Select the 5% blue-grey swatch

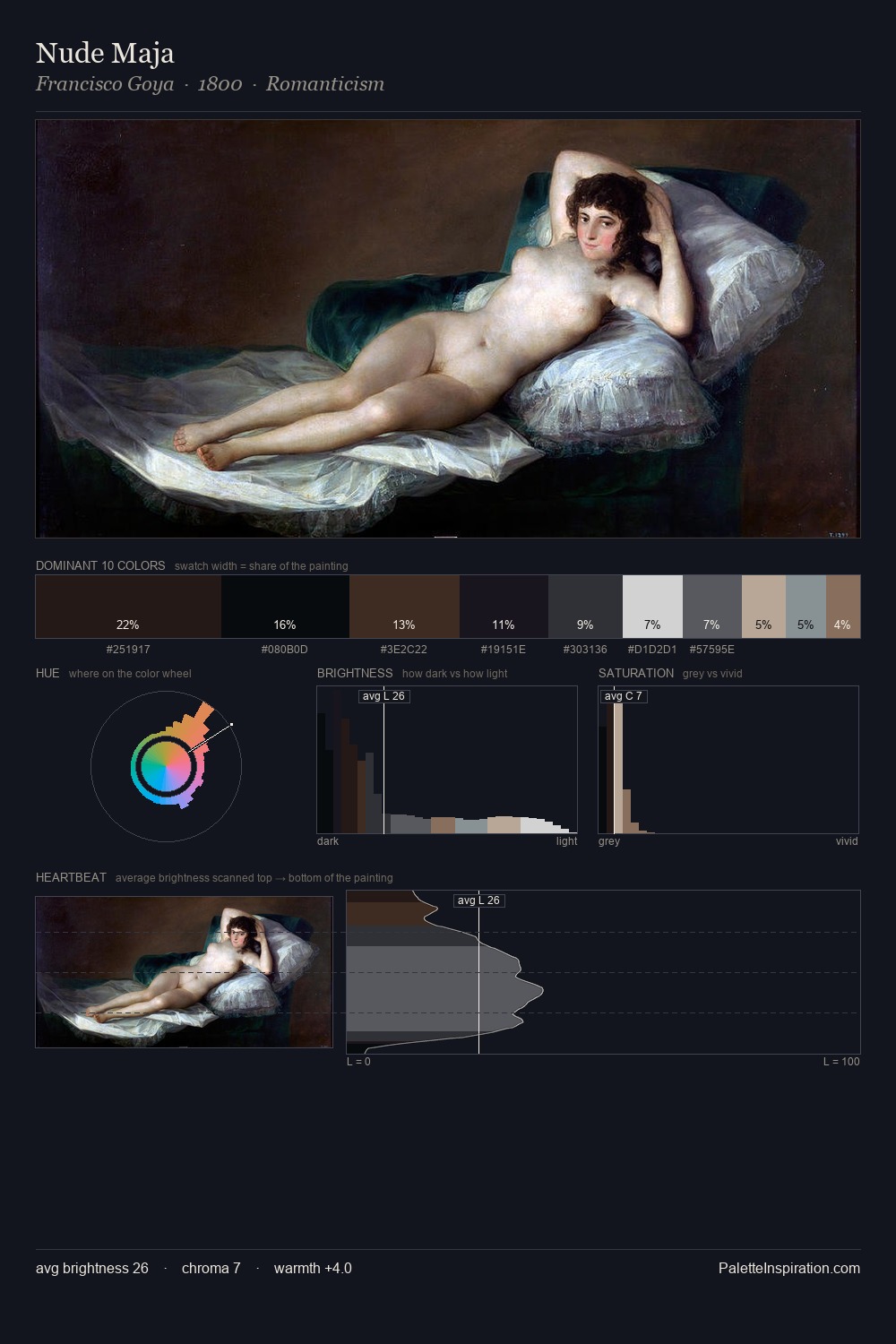(806, 607)
